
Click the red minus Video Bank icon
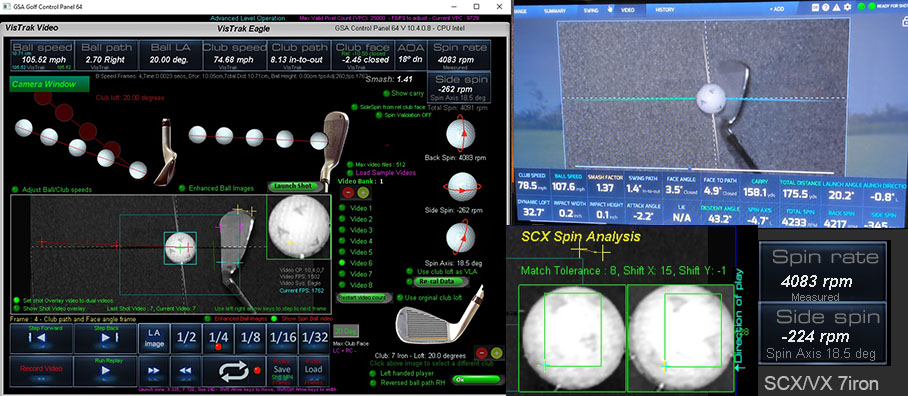(348, 192)
